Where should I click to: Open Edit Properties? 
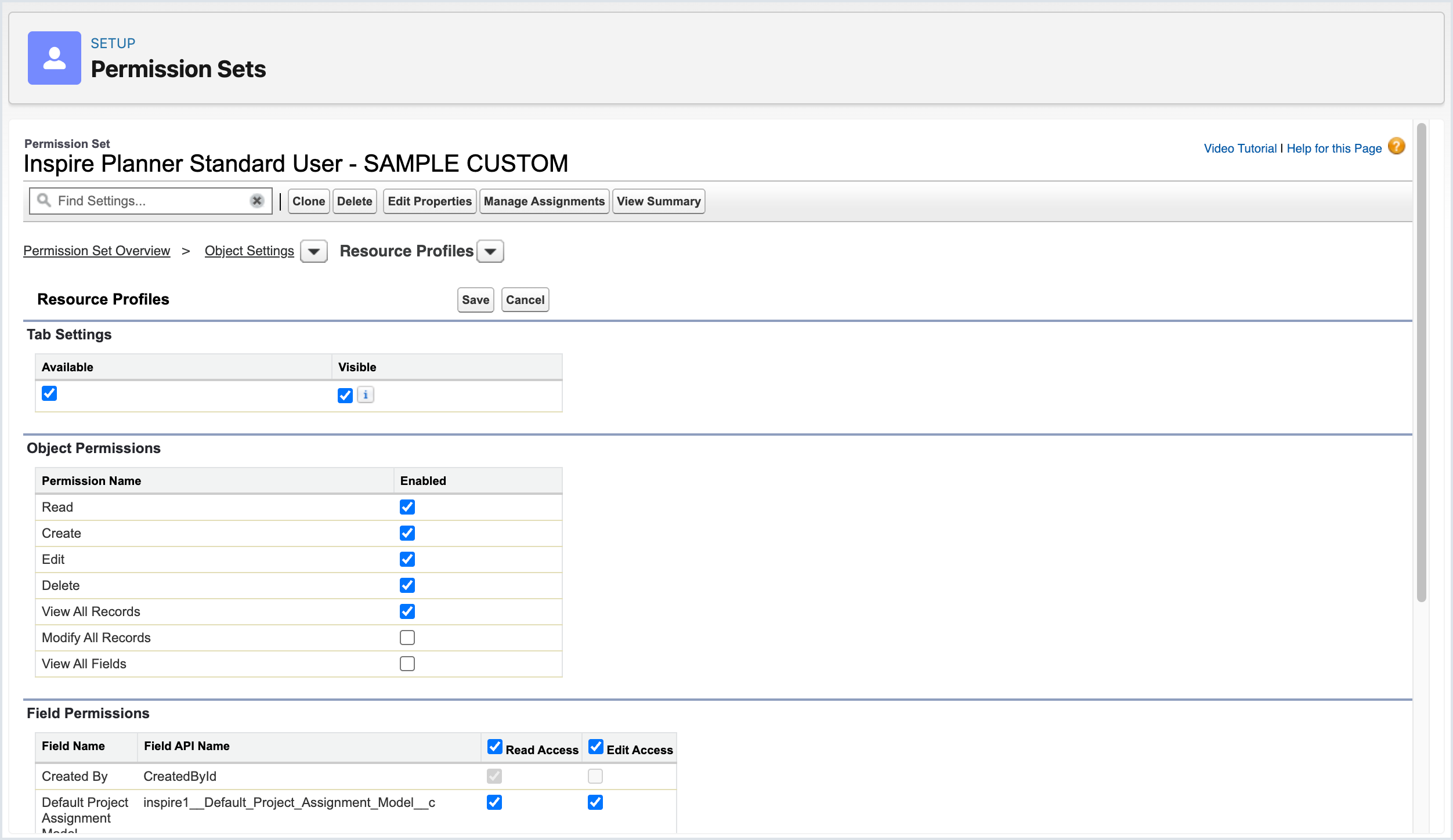point(430,201)
